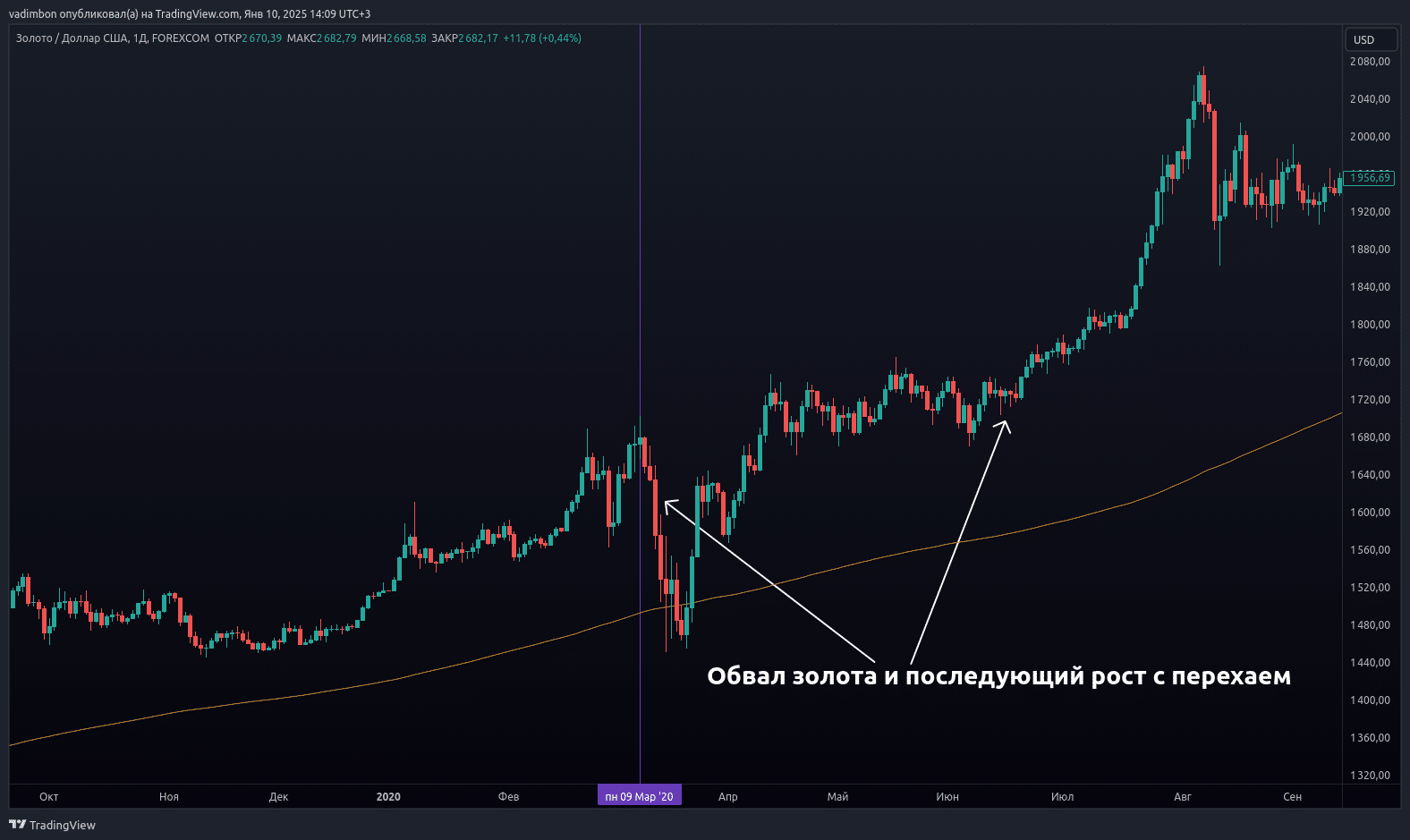Click the TradingView logo at bottom left
The image size is (1410, 840).
[x=52, y=825]
